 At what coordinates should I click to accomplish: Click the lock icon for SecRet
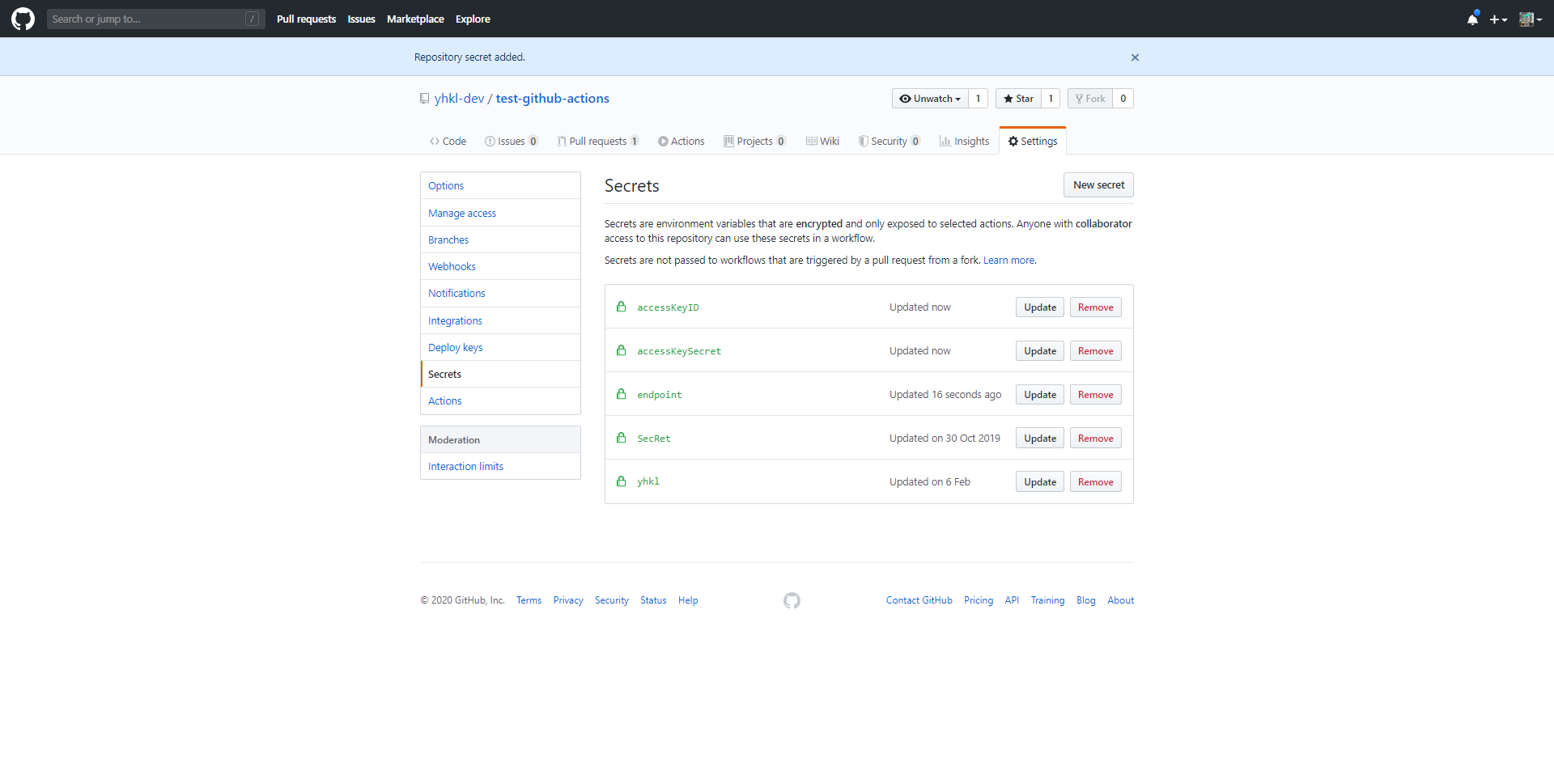[x=621, y=438]
